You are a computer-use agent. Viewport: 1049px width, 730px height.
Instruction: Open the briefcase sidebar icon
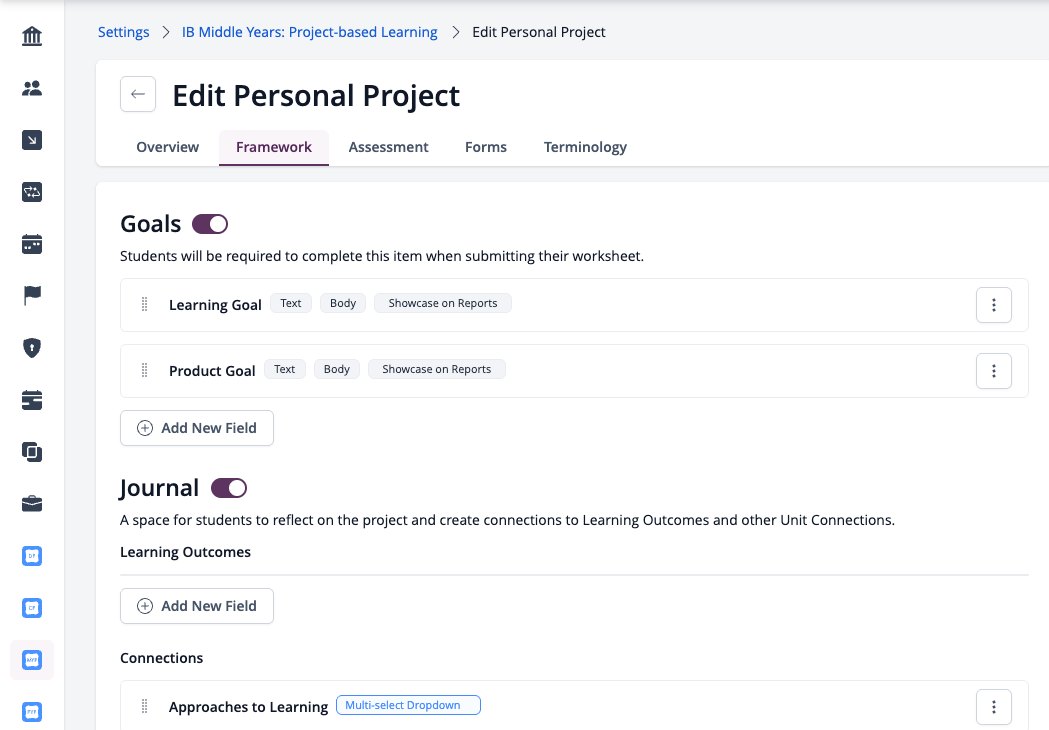point(31,504)
